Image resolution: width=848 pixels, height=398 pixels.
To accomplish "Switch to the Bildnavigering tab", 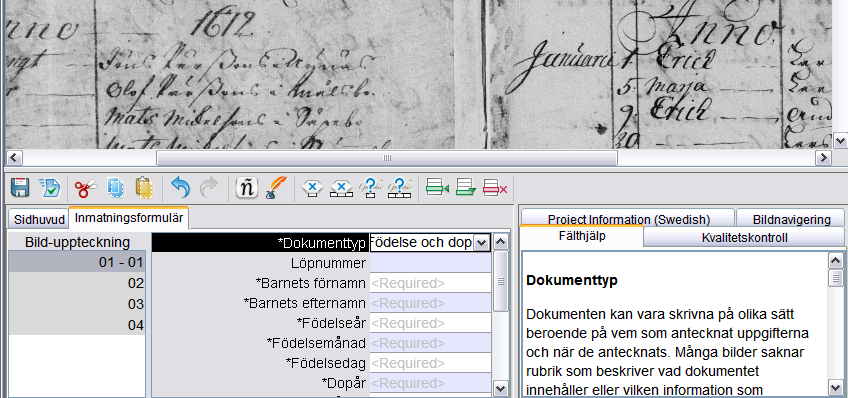I will point(791,219).
